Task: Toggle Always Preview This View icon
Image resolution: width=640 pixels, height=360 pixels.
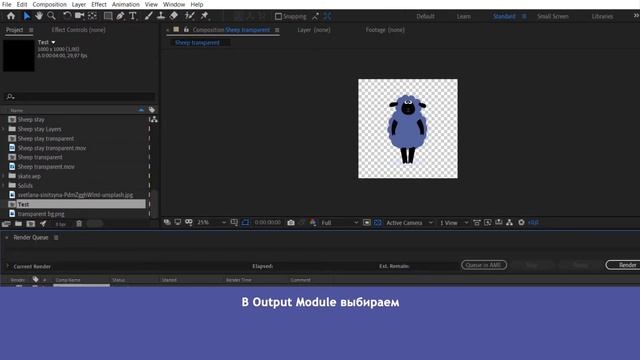Action: tap(167, 222)
